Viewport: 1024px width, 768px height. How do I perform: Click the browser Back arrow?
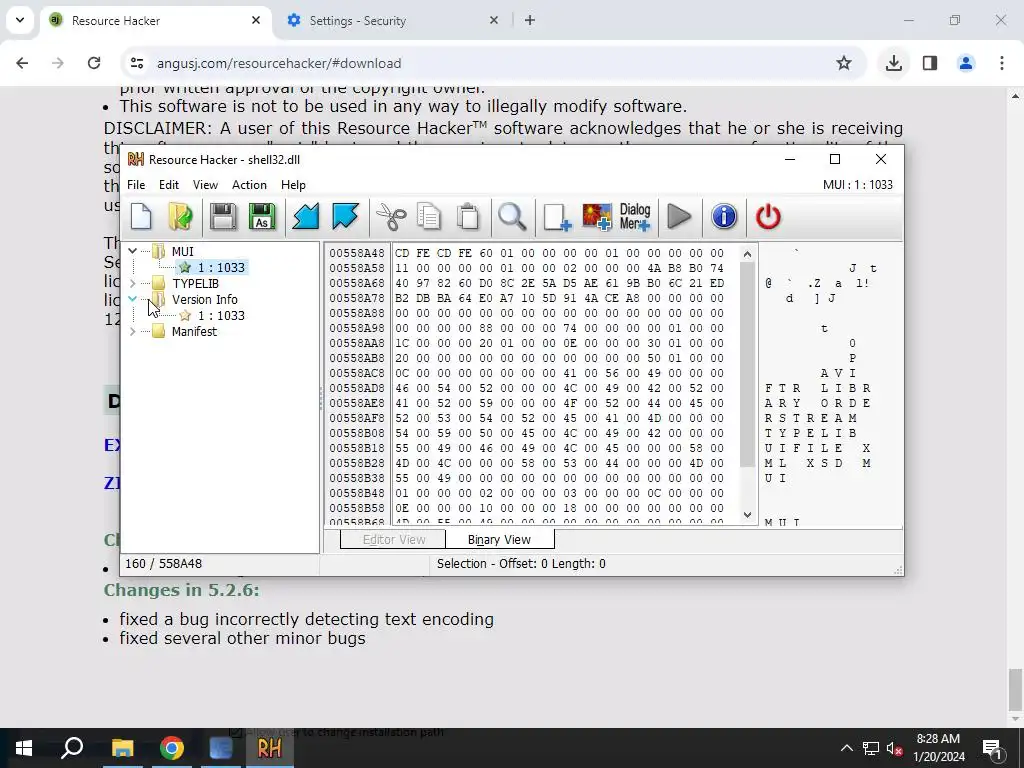tap(22, 63)
